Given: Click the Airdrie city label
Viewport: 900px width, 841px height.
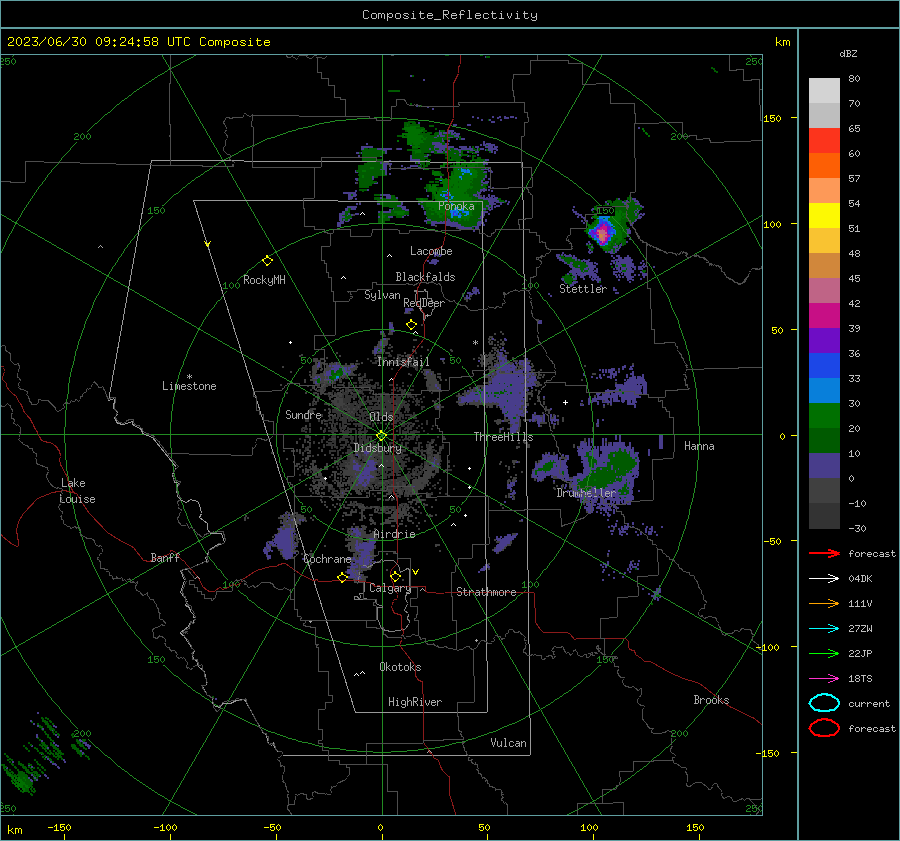Looking at the screenshot, I should tap(394, 534).
